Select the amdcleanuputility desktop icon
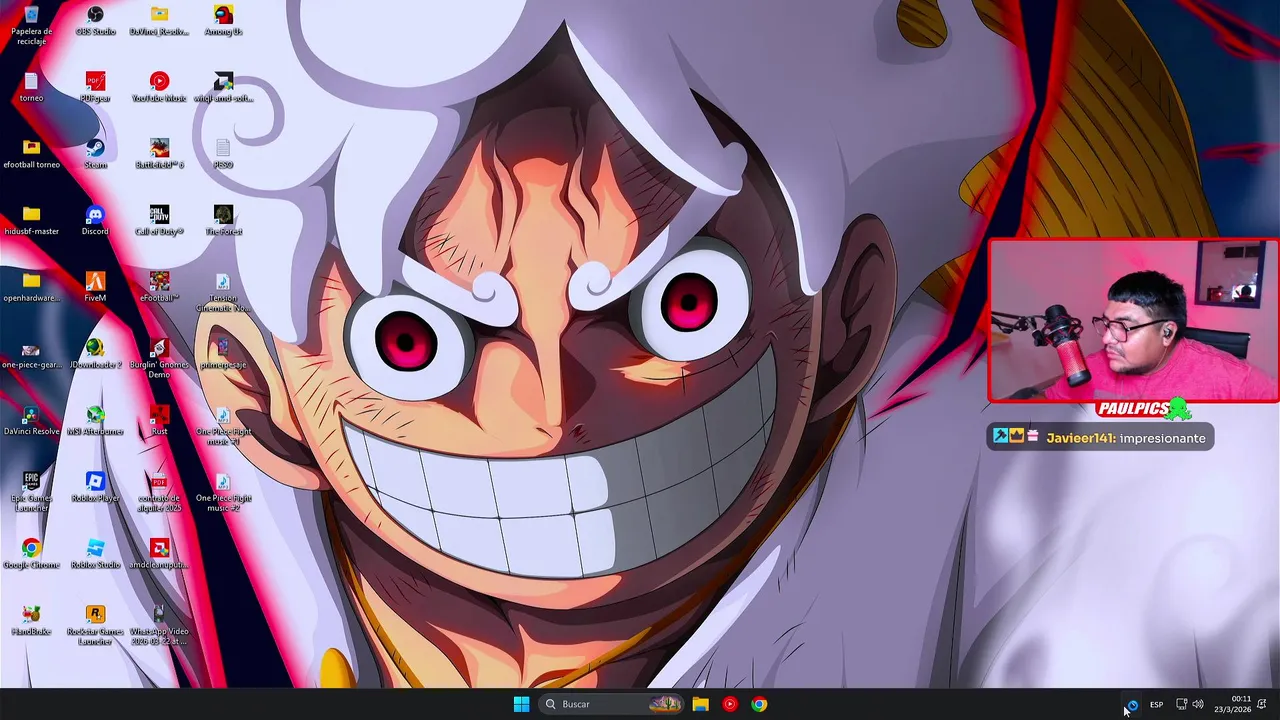This screenshot has width=1280, height=720. click(x=159, y=554)
